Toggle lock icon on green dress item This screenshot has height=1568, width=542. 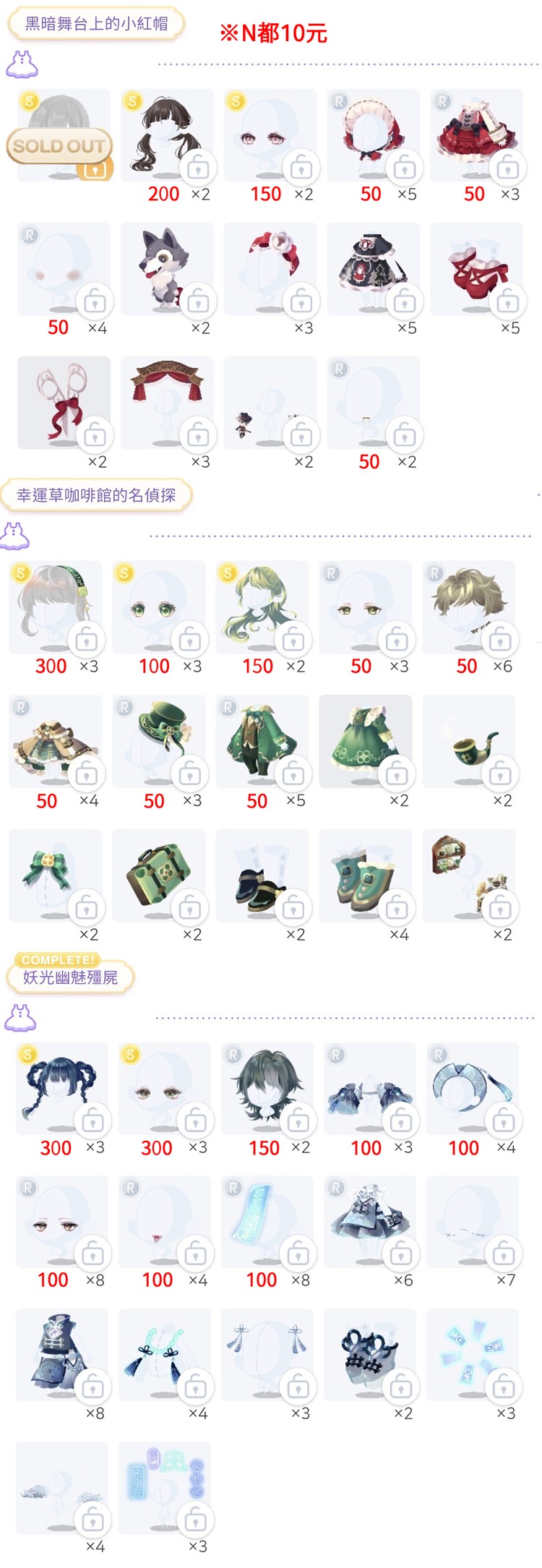396,774
